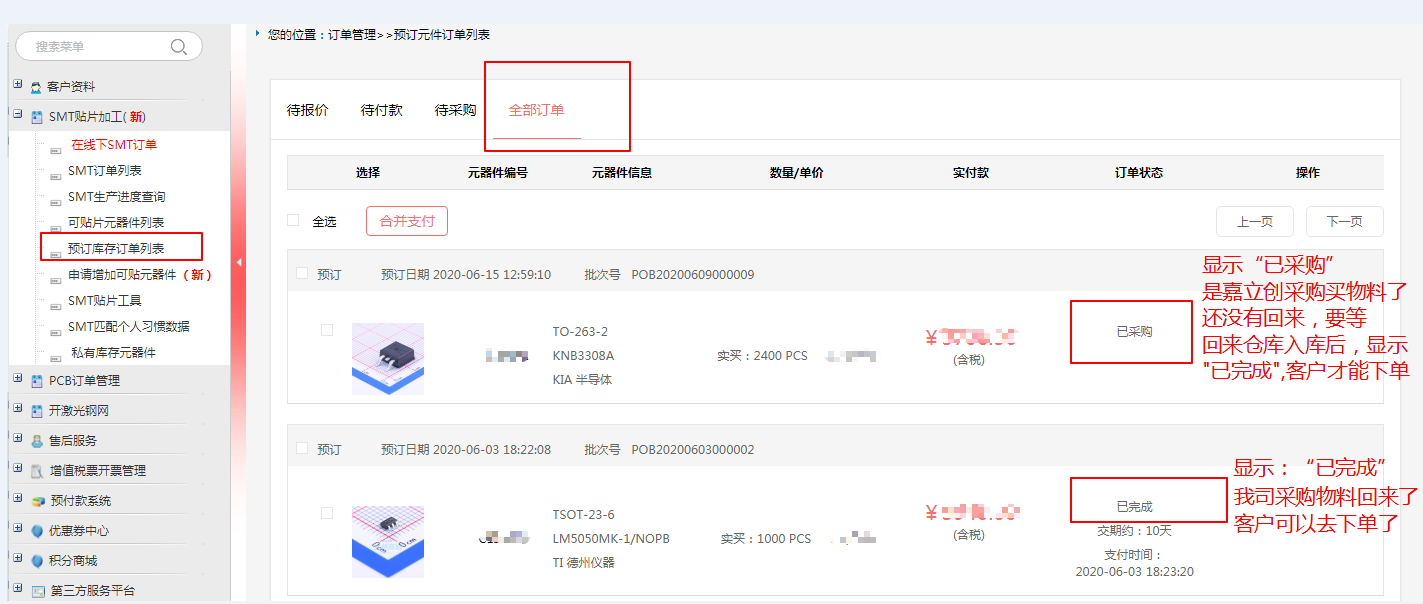Screen dimensions: 1423x604
Task: Toggle the 全选 select-all checkbox
Action: pyautogui.click(x=293, y=220)
